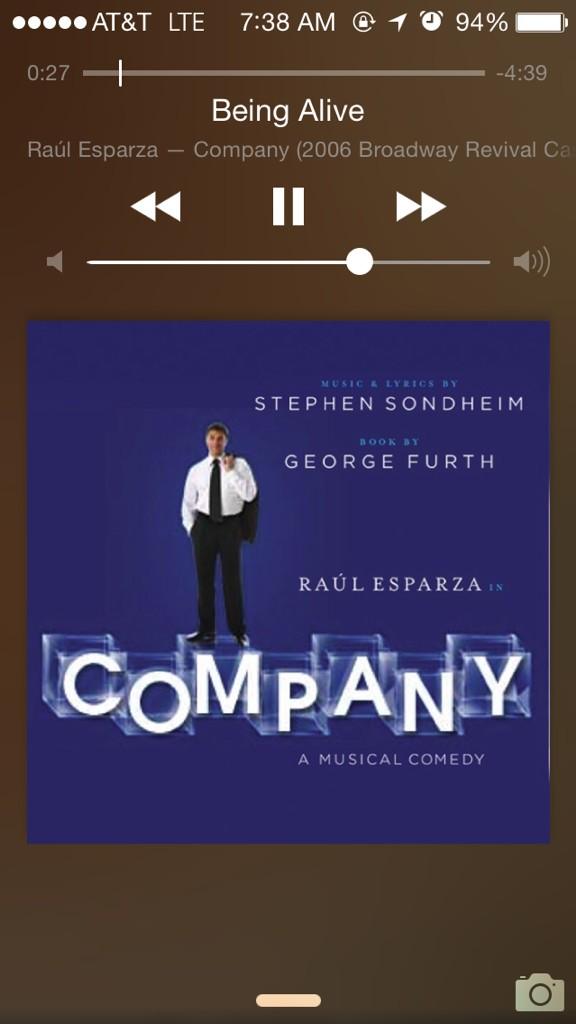Skip forward to the next track

[421, 206]
